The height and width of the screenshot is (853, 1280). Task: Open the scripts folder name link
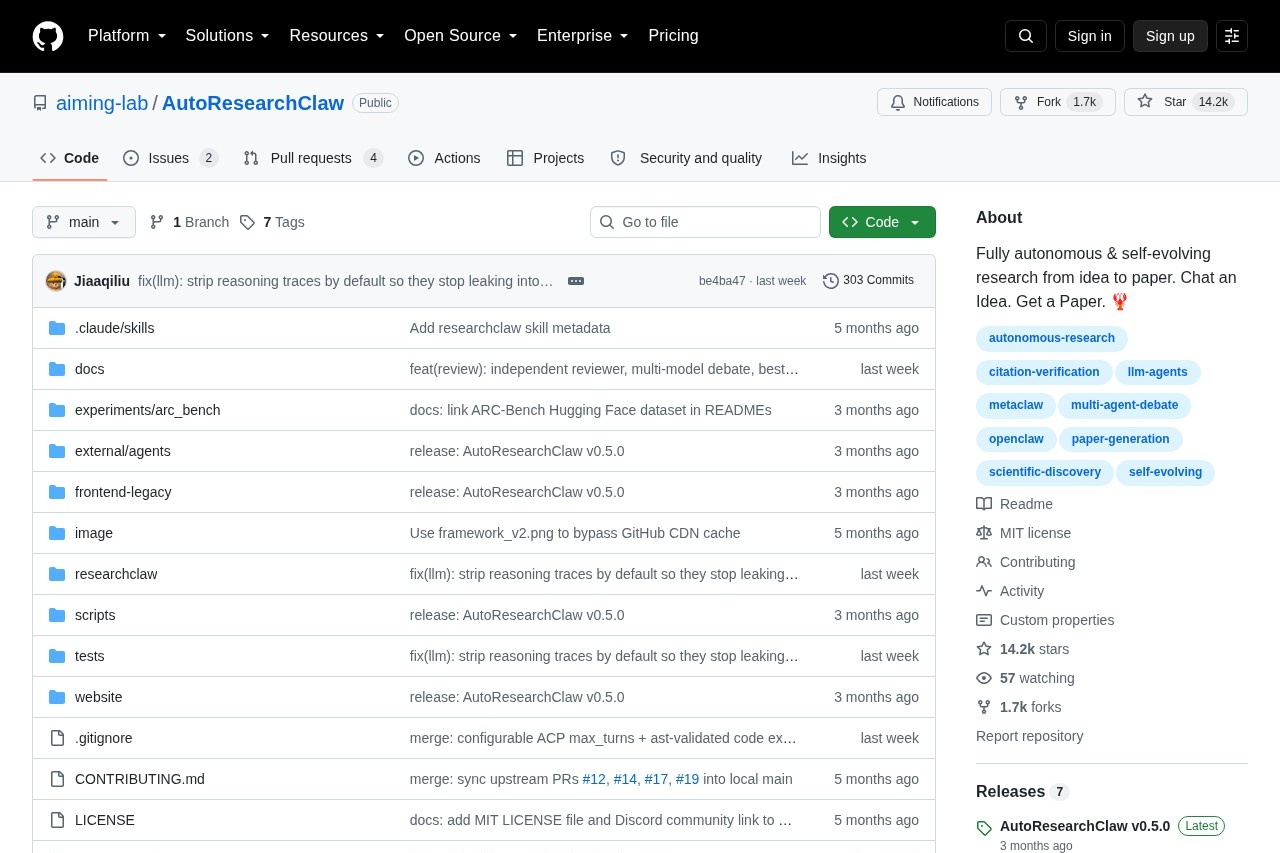pyautogui.click(x=95, y=615)
